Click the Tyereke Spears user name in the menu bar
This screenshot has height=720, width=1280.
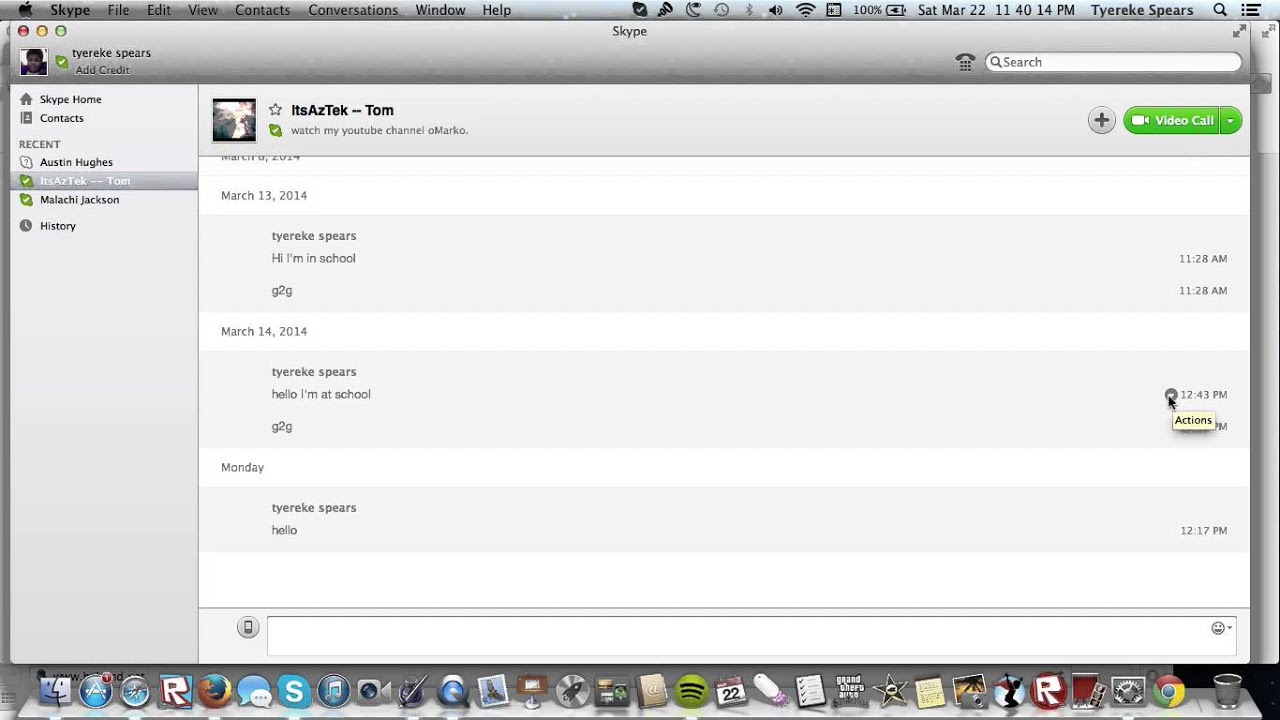point(1142,10)
